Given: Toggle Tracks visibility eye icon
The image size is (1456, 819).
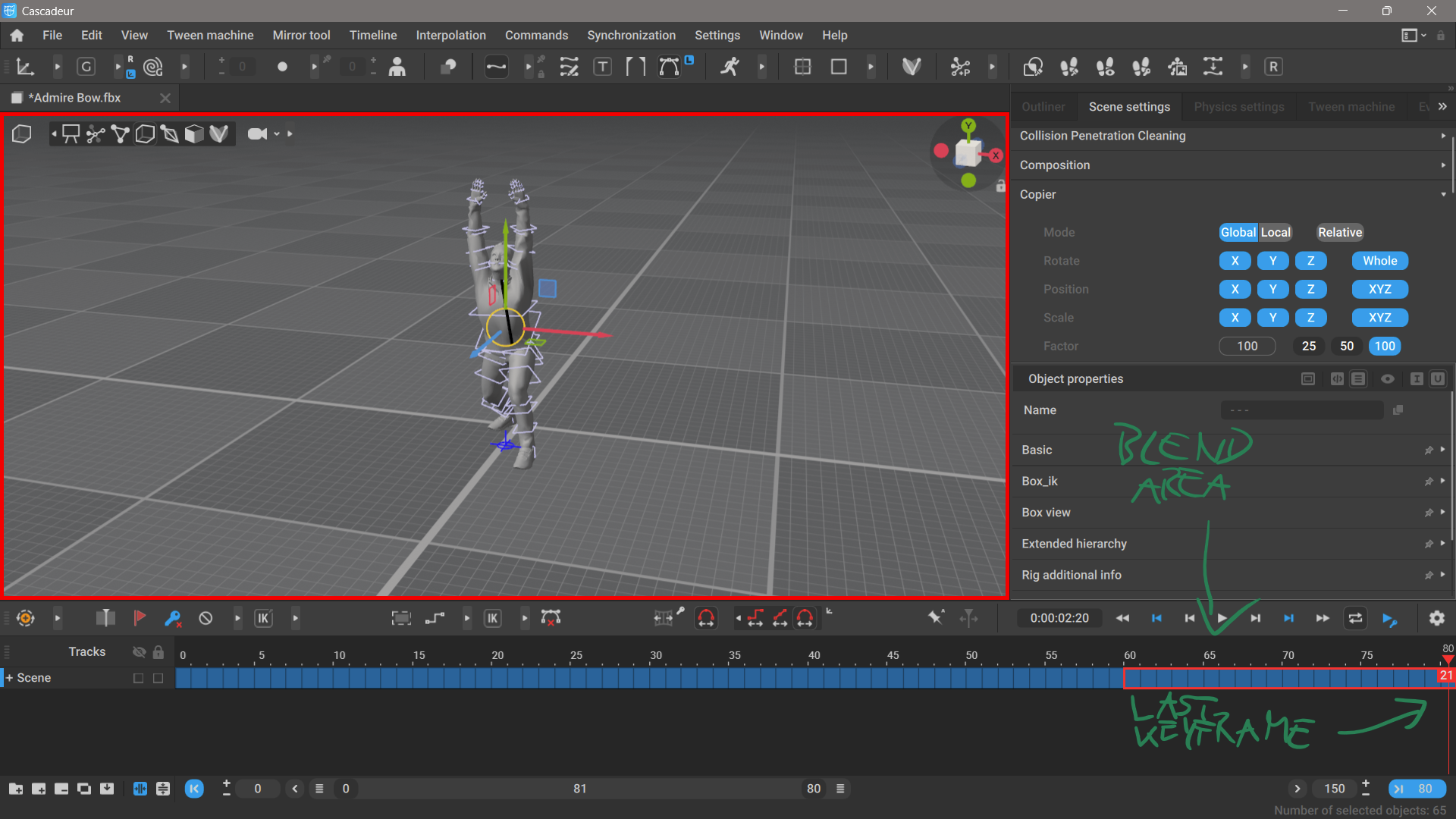Looking at the screenshot, I should pyautogui.click(x=139, y=652).
